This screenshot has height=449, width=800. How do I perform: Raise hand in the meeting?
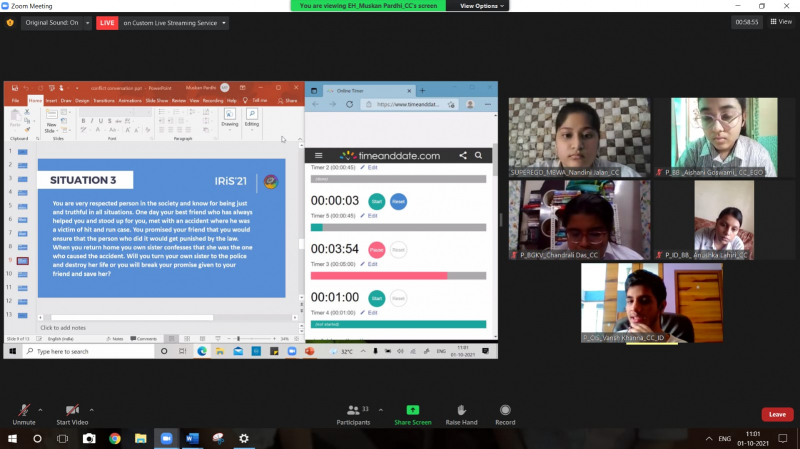point(461,411)
